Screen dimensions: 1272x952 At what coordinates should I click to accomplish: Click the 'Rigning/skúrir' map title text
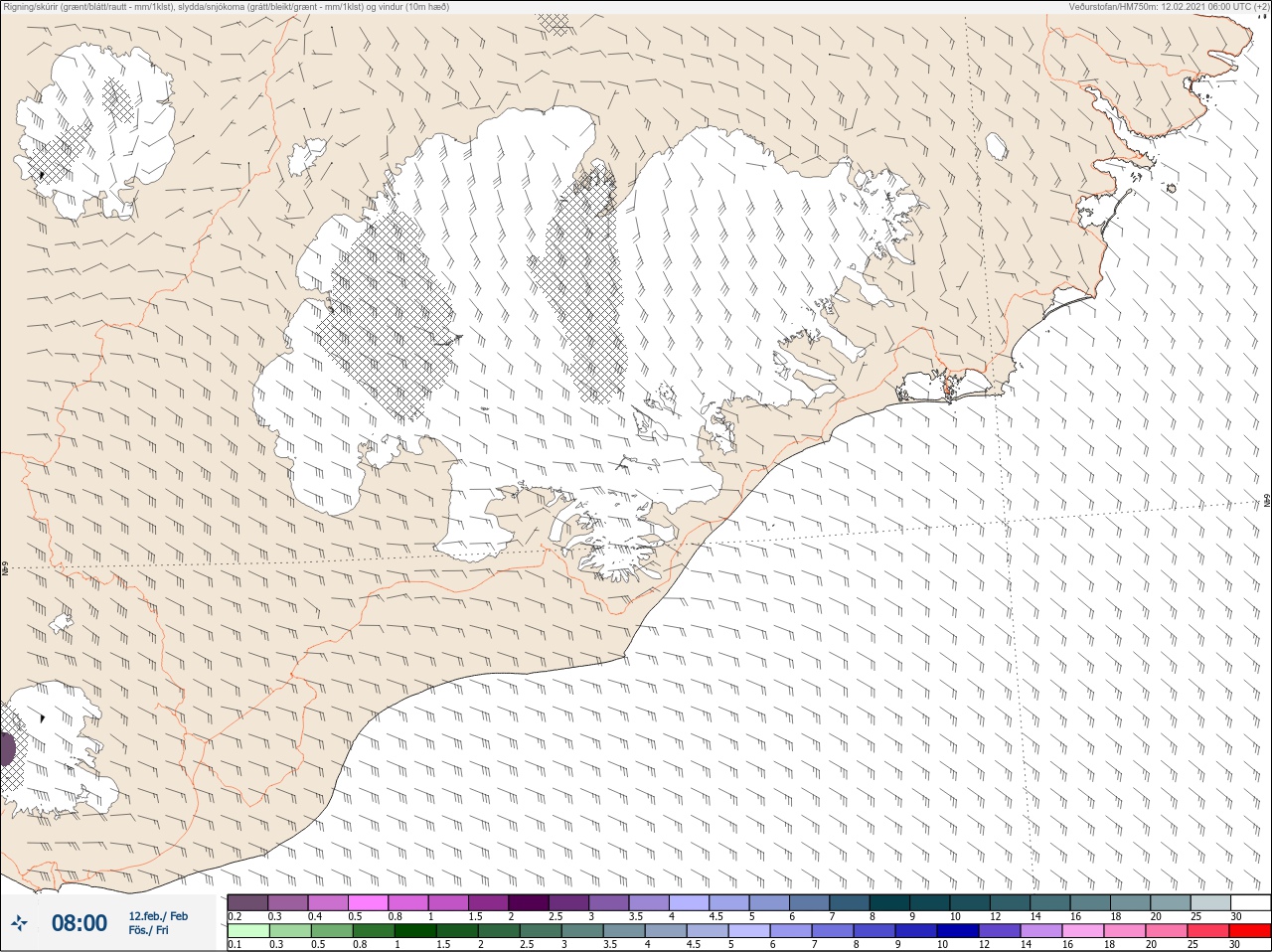click(x=31, y=7)
